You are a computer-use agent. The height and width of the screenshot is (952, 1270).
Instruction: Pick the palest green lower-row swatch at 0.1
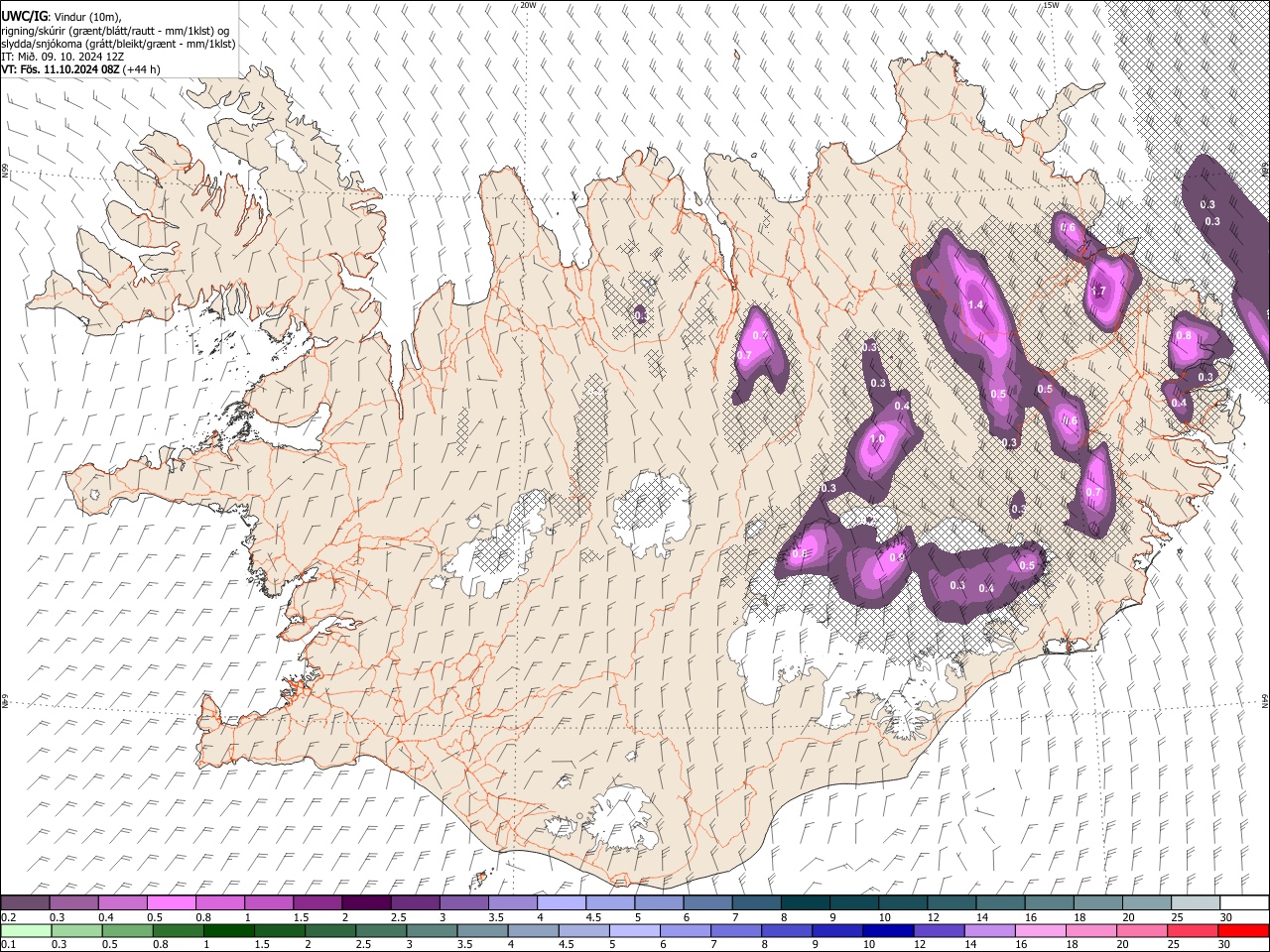point(26,930)
